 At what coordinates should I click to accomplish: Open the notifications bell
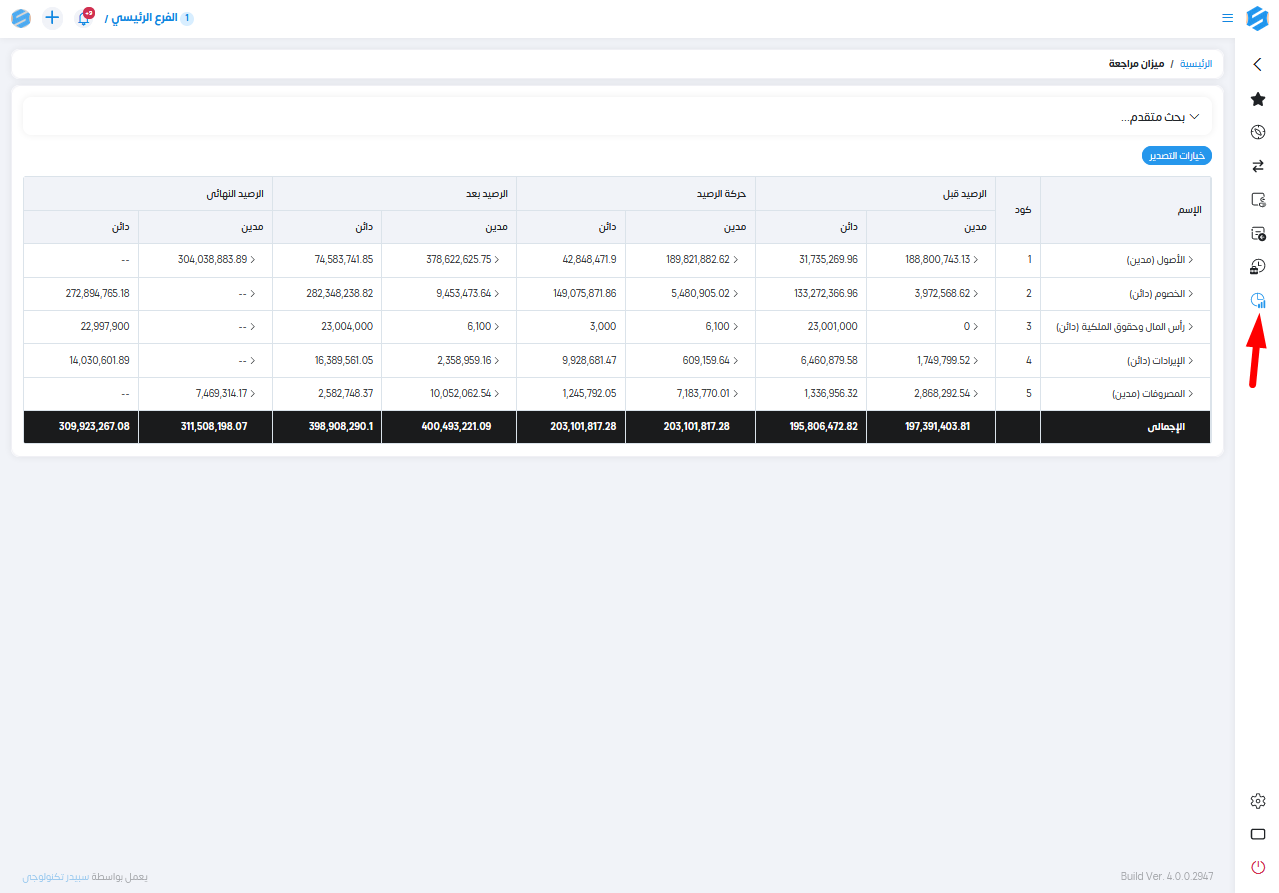click(84, 18)
